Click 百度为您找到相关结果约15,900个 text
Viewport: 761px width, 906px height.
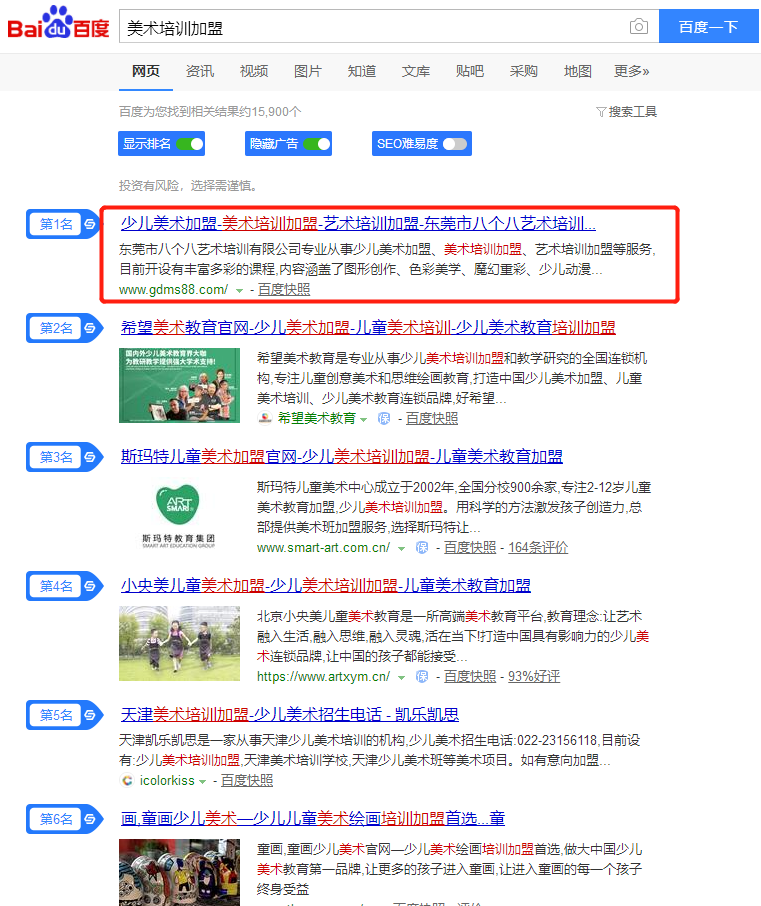point(210,112)
